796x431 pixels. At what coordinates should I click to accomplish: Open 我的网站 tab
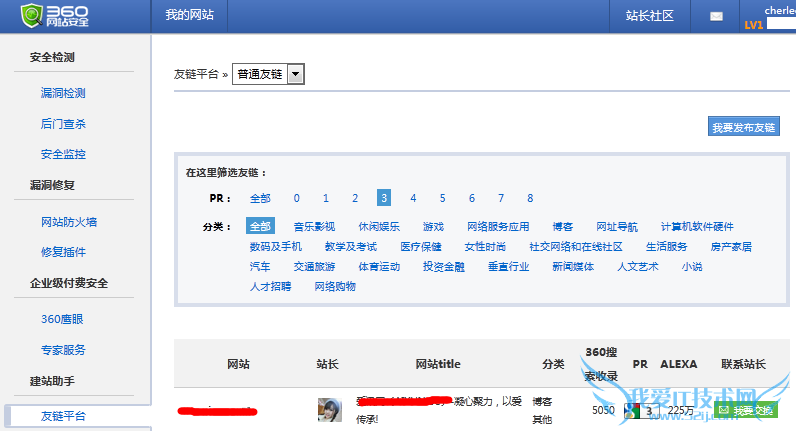click(x=189, y=15)
